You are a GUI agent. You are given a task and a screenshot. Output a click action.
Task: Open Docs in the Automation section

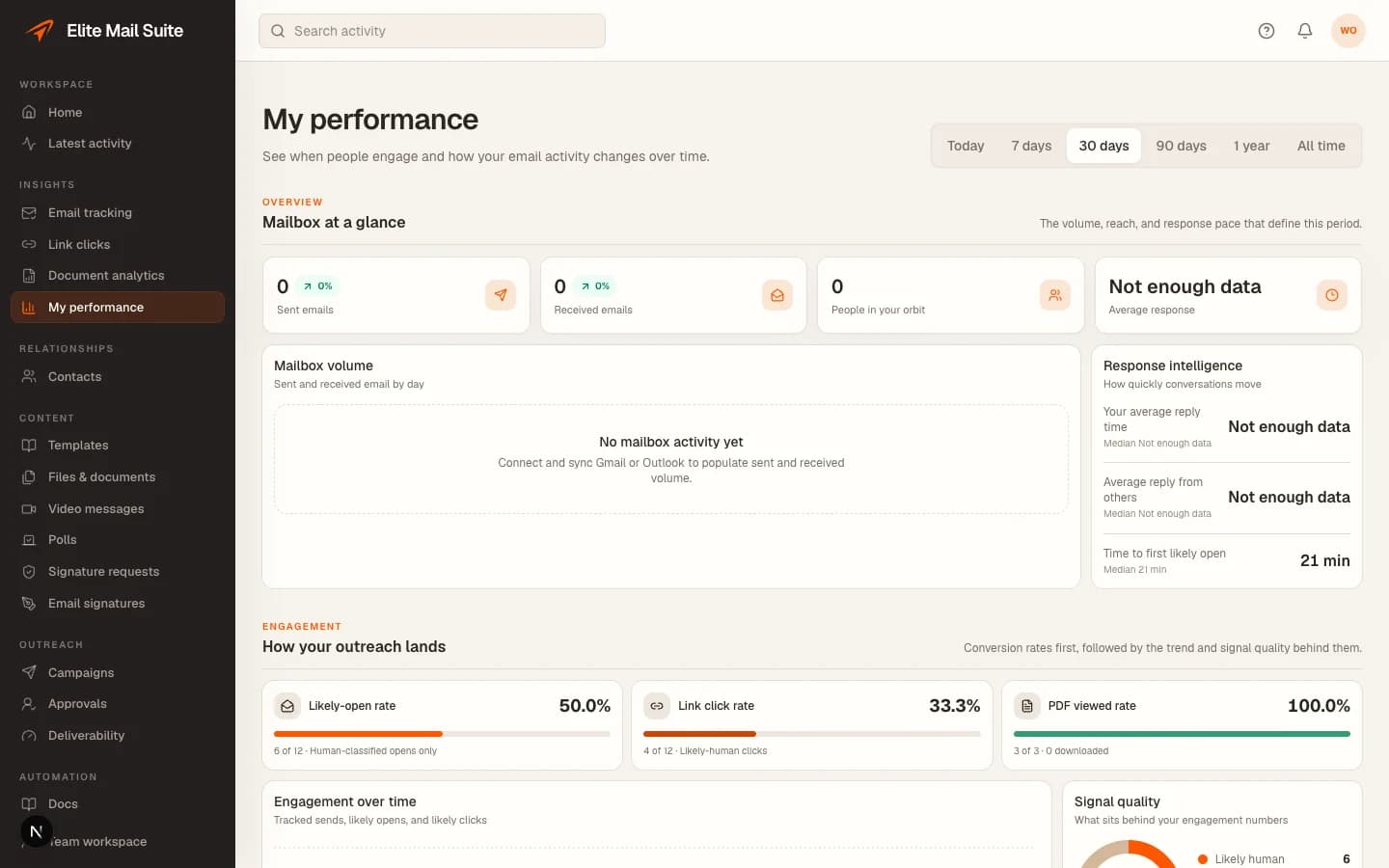(x=118, y=804)
